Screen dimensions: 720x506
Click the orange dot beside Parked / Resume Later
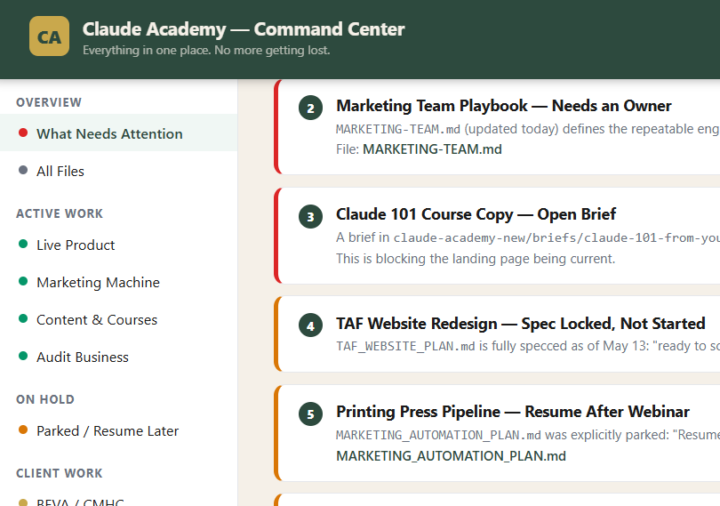click(23, 430)
